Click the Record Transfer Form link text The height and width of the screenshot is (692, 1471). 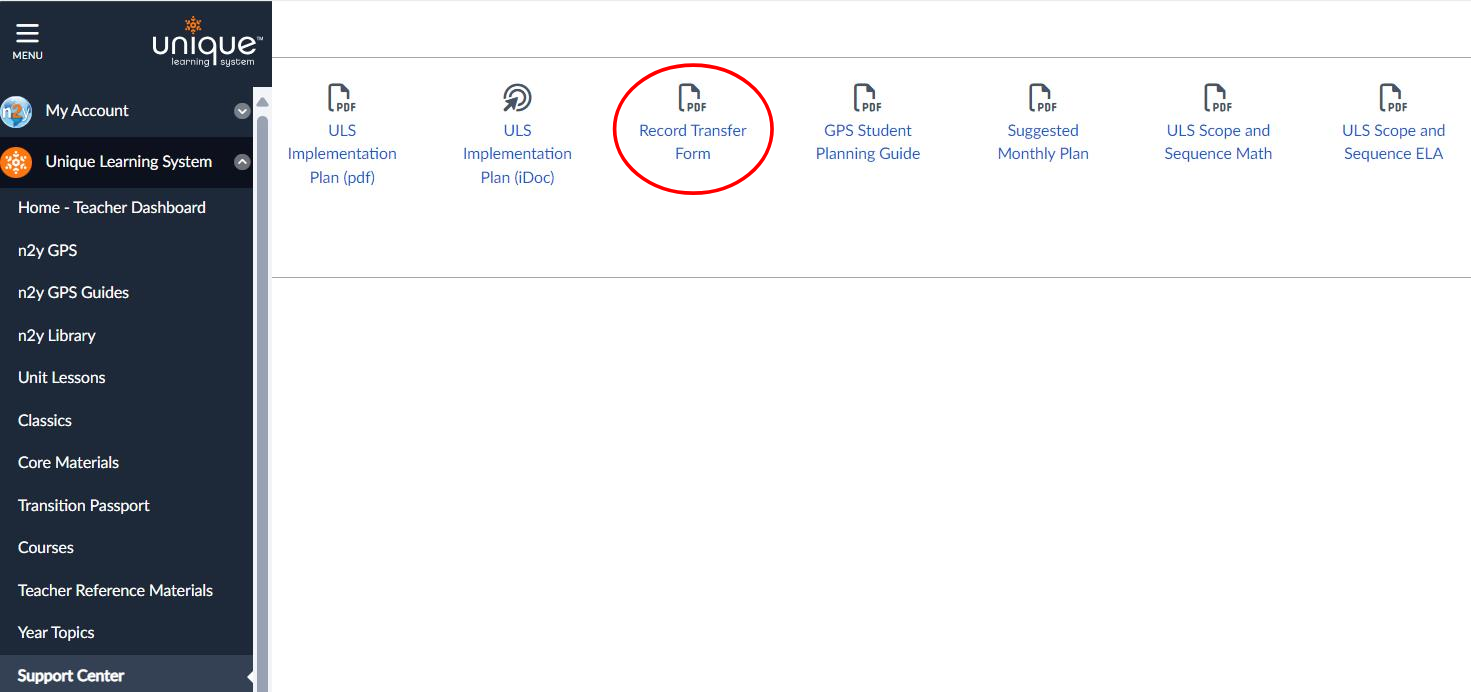click(x=693, y=142)
